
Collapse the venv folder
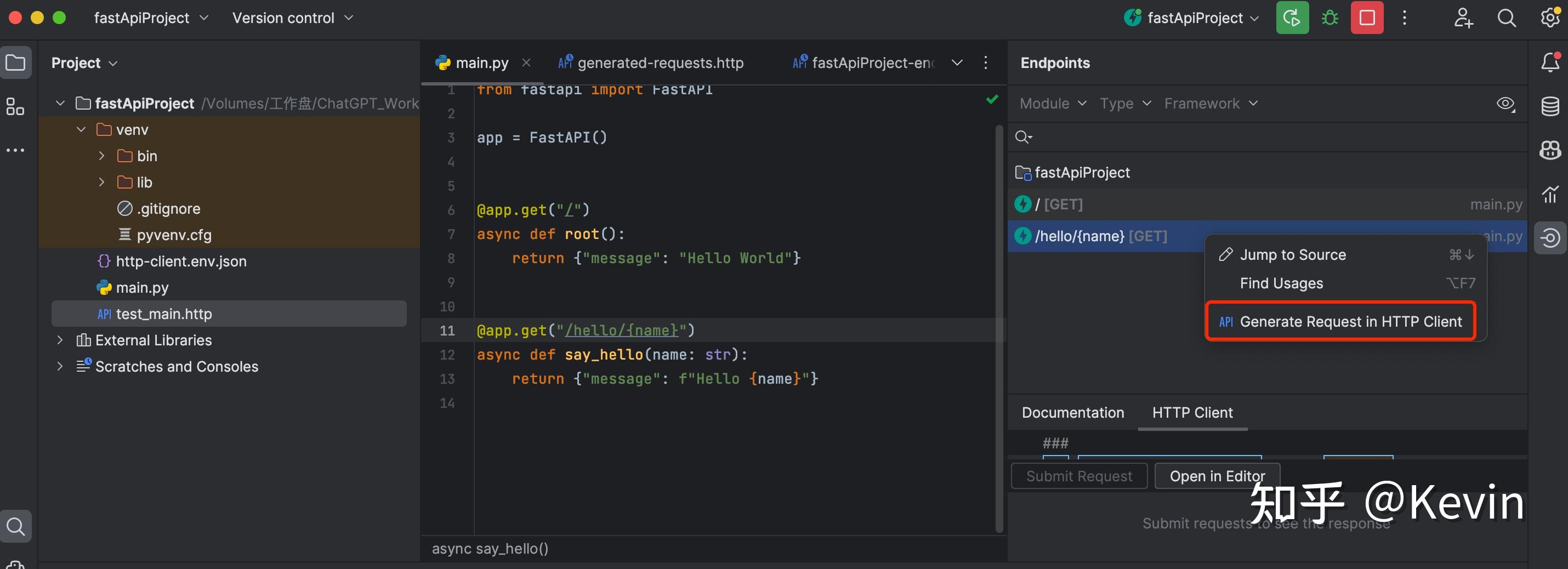tap(81, 129)
